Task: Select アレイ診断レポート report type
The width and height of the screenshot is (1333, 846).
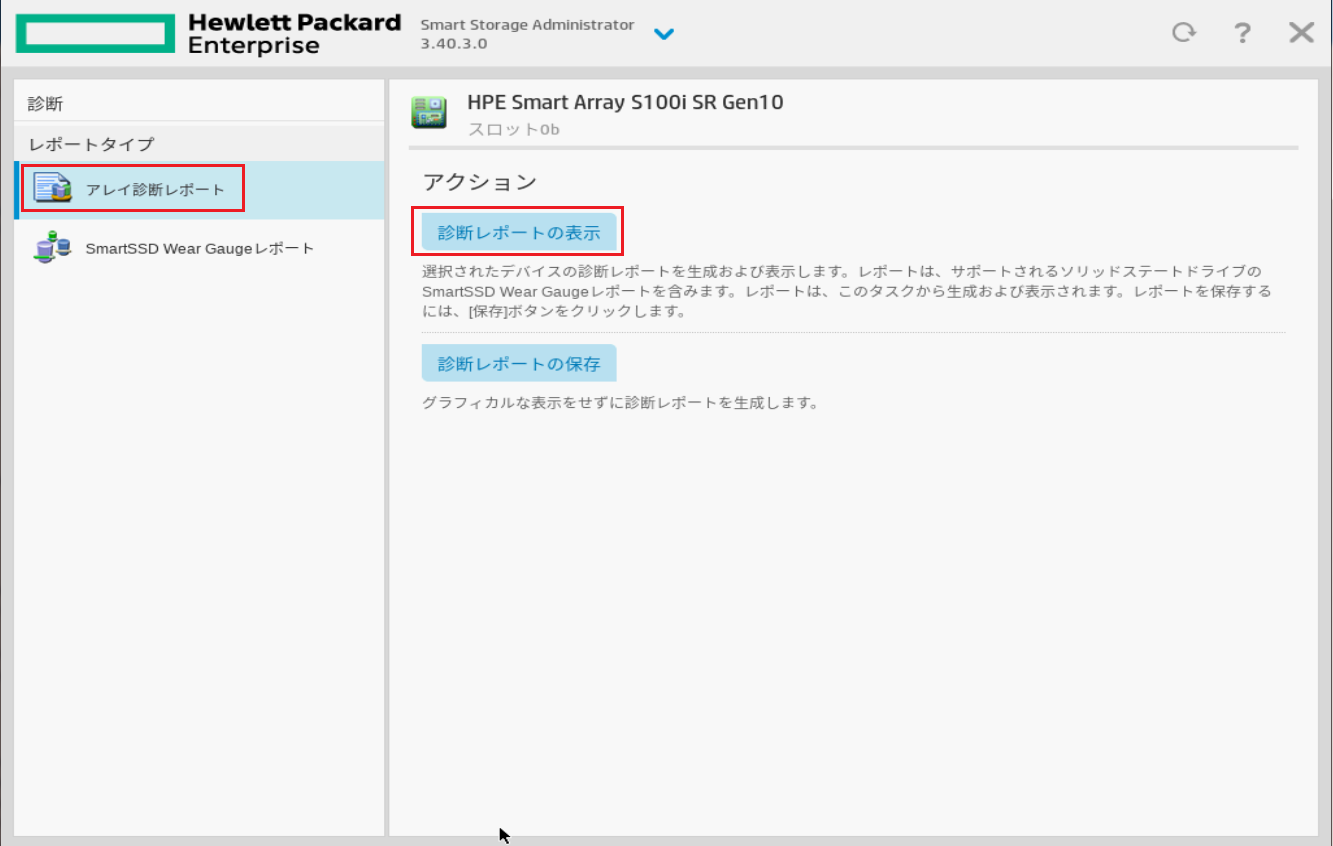Action: 199,190
